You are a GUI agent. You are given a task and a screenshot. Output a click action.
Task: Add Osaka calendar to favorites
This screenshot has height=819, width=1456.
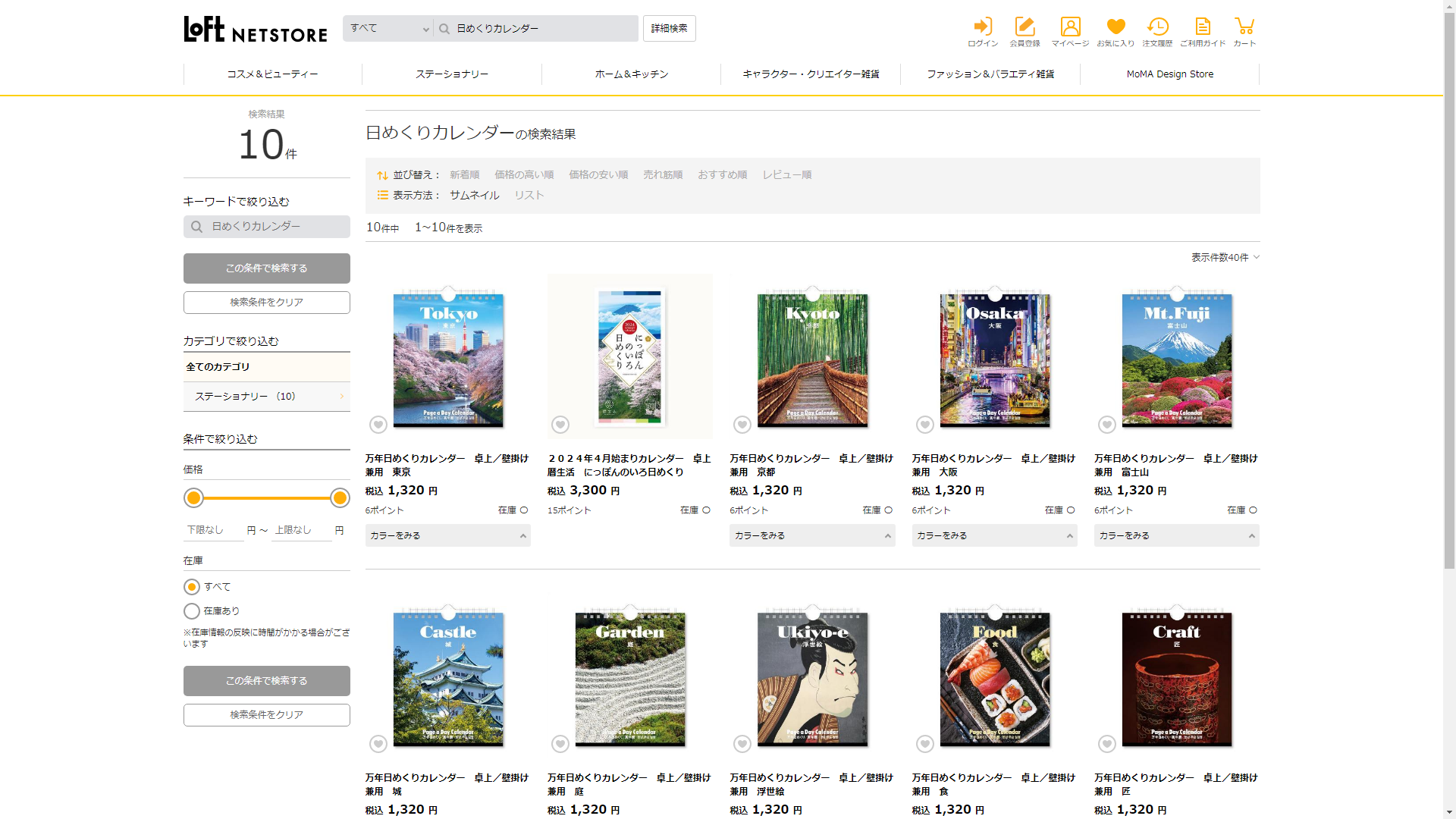pyautogui.click(x=924, y=425)
